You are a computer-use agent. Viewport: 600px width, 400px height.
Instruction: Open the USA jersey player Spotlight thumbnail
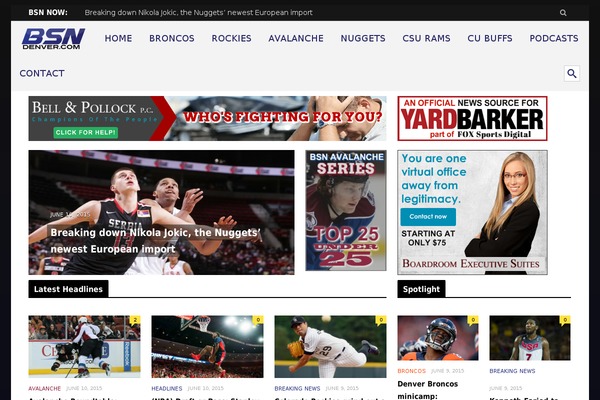click(x=530, y=338)
